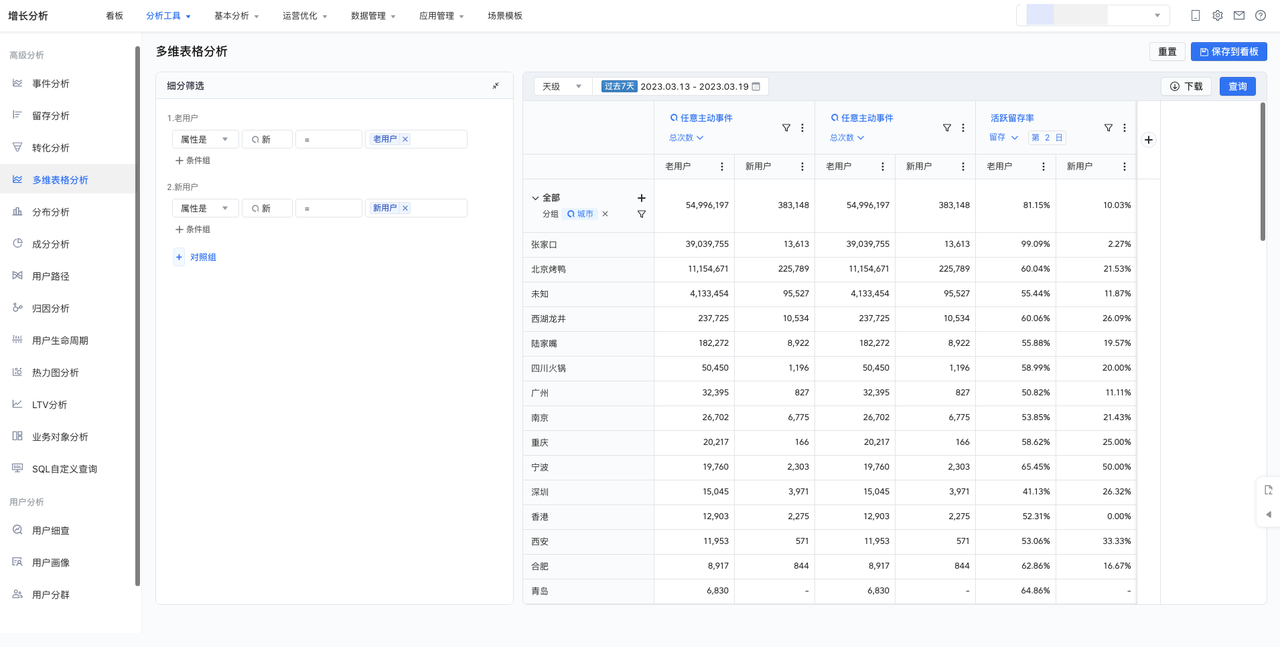Remove the 老用户 filter tag

pos(405,140)
